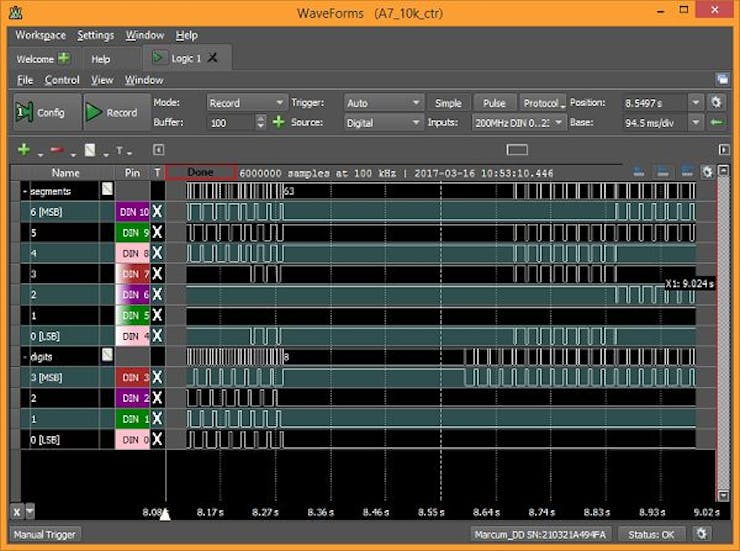The image size is (740, 551).
Task: Open waveform display gear settings icon
Action: point(707,172)
